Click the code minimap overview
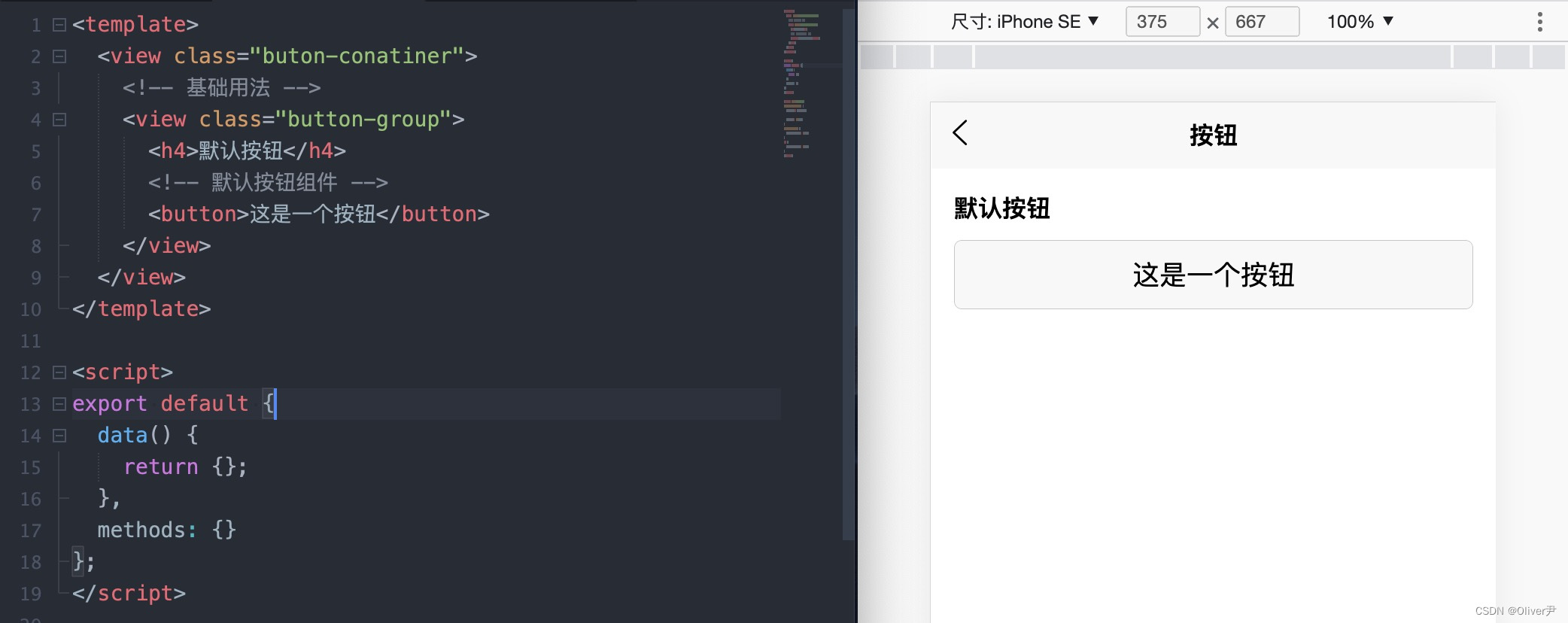 click(x=802, y=83)
